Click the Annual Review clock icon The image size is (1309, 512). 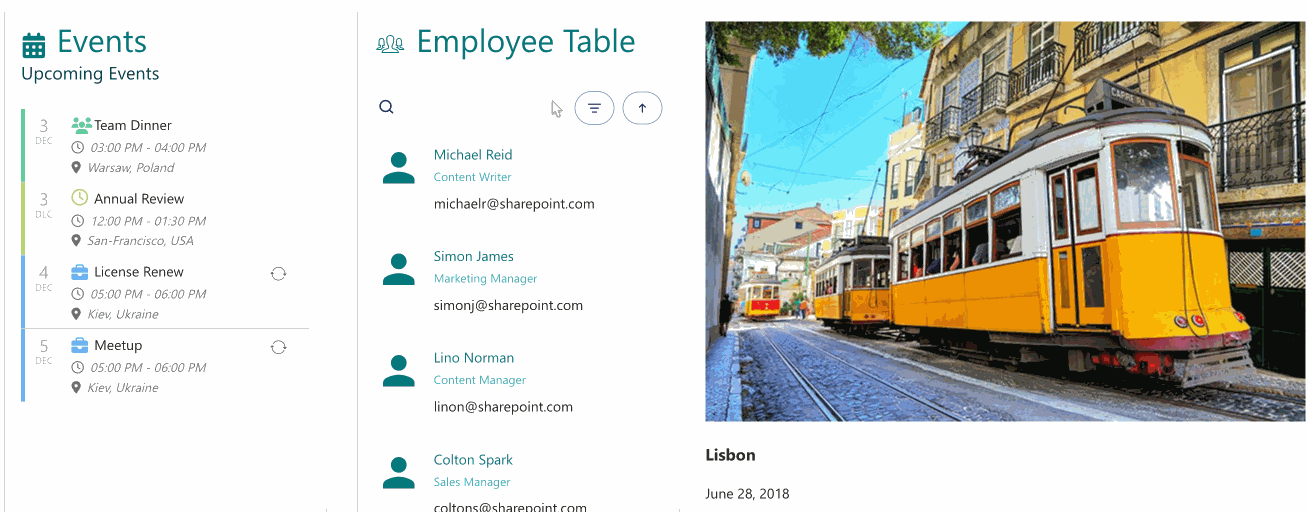[80, 198]
